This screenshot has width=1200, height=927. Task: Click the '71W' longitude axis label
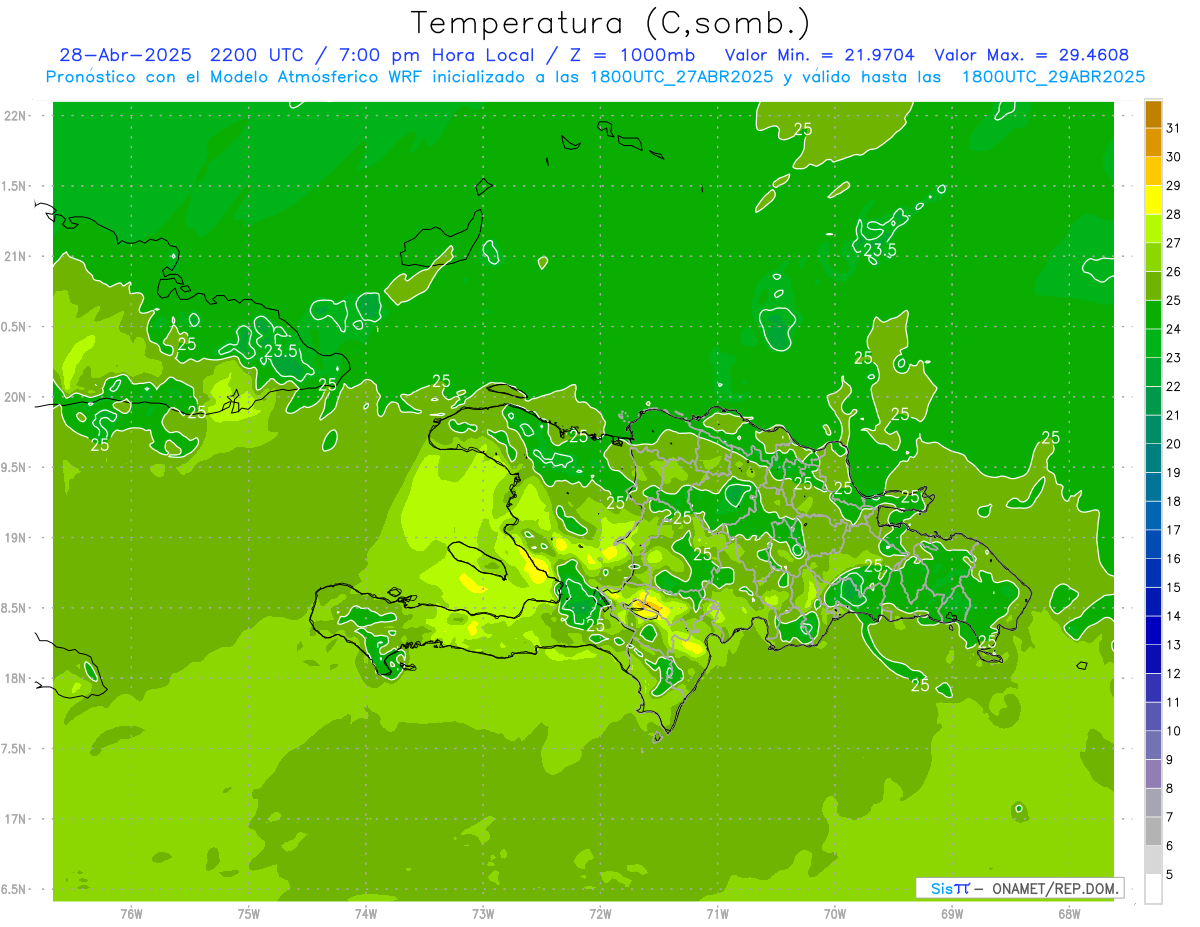point(717,913)
